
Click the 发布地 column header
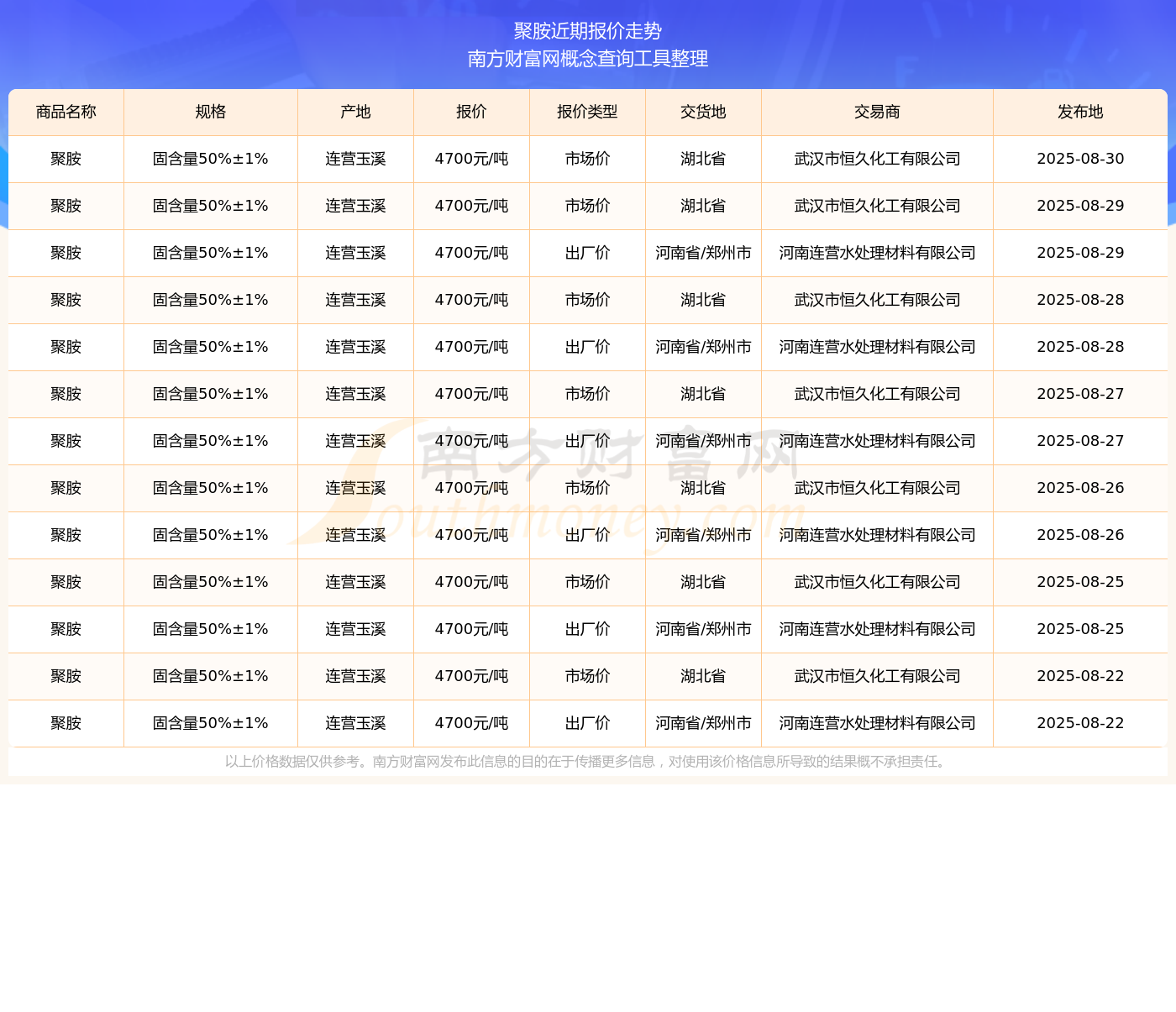[x=1080, y=112]
